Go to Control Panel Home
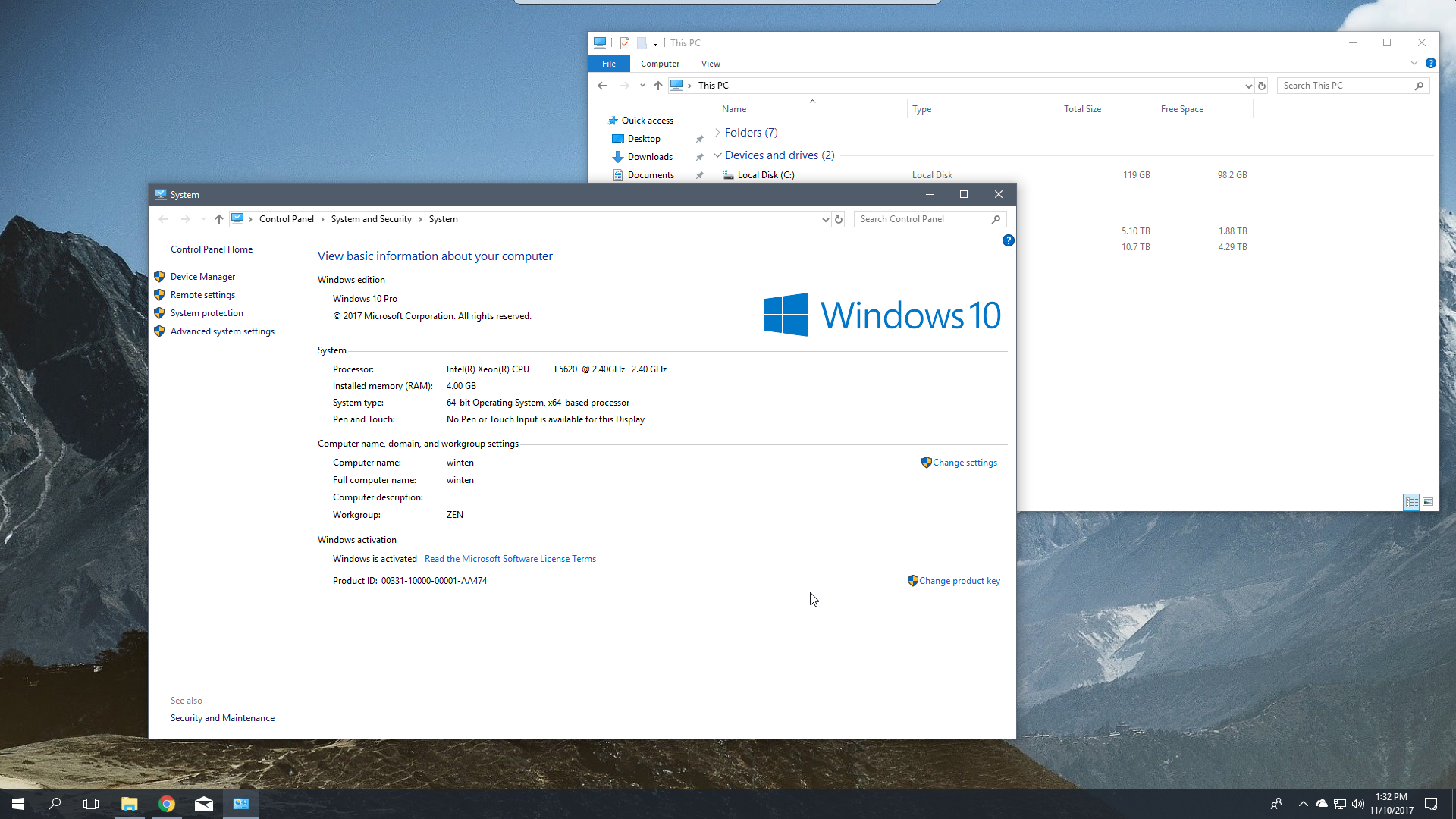Viewport: 1456px width, 819px height. (x=212, y=249)
